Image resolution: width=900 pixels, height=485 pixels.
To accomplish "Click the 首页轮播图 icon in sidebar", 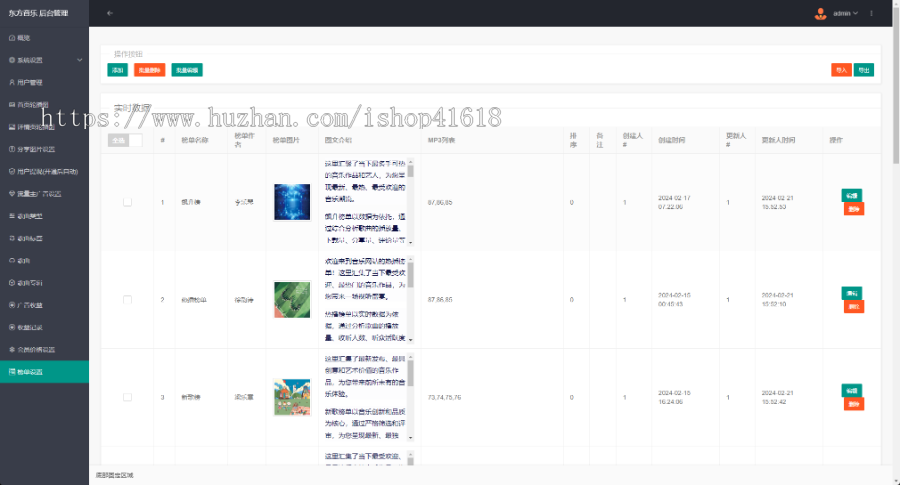I will [x=11, y=104].
